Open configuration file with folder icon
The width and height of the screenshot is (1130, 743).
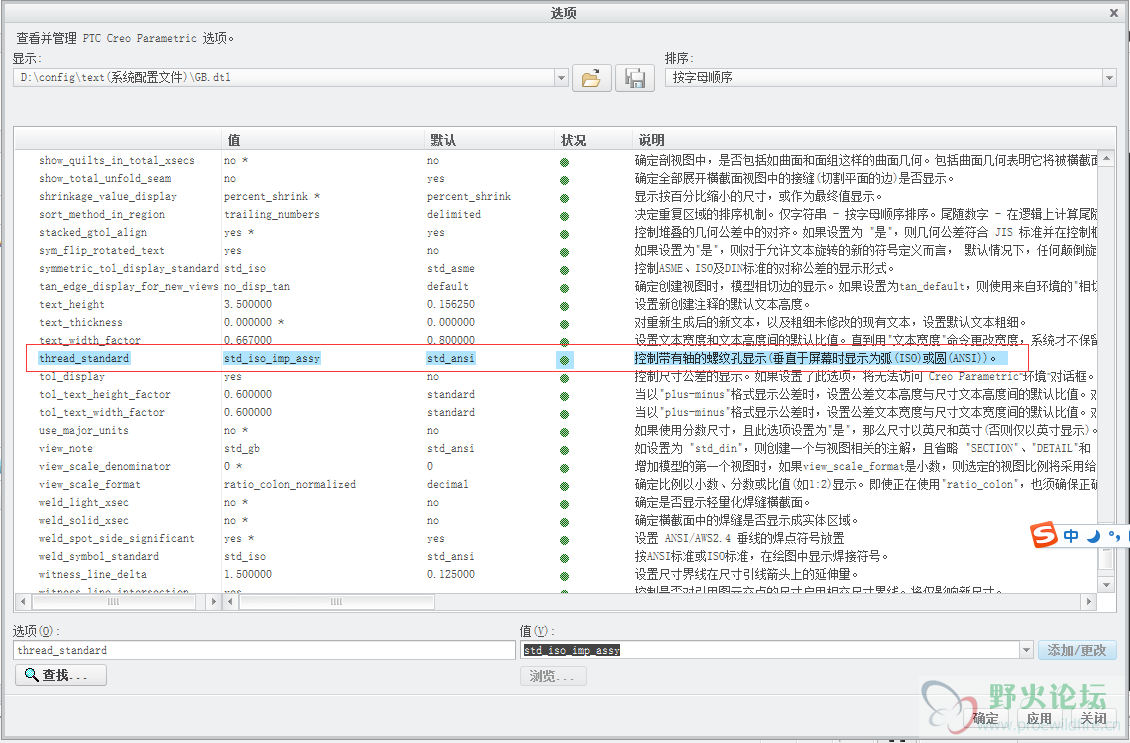coord(592,78)
